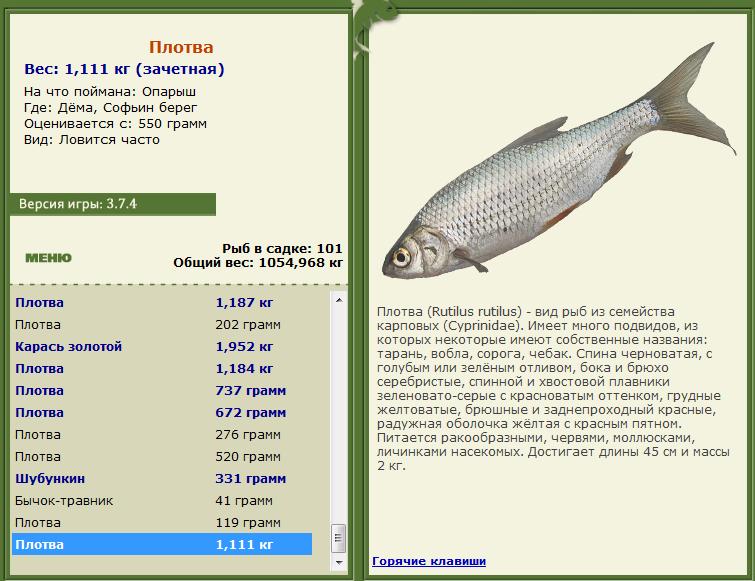This screenshot has height=581, width=755.
Task: Select the Плотва 1,187 кг entry
Action: click(x=162, y=303)
